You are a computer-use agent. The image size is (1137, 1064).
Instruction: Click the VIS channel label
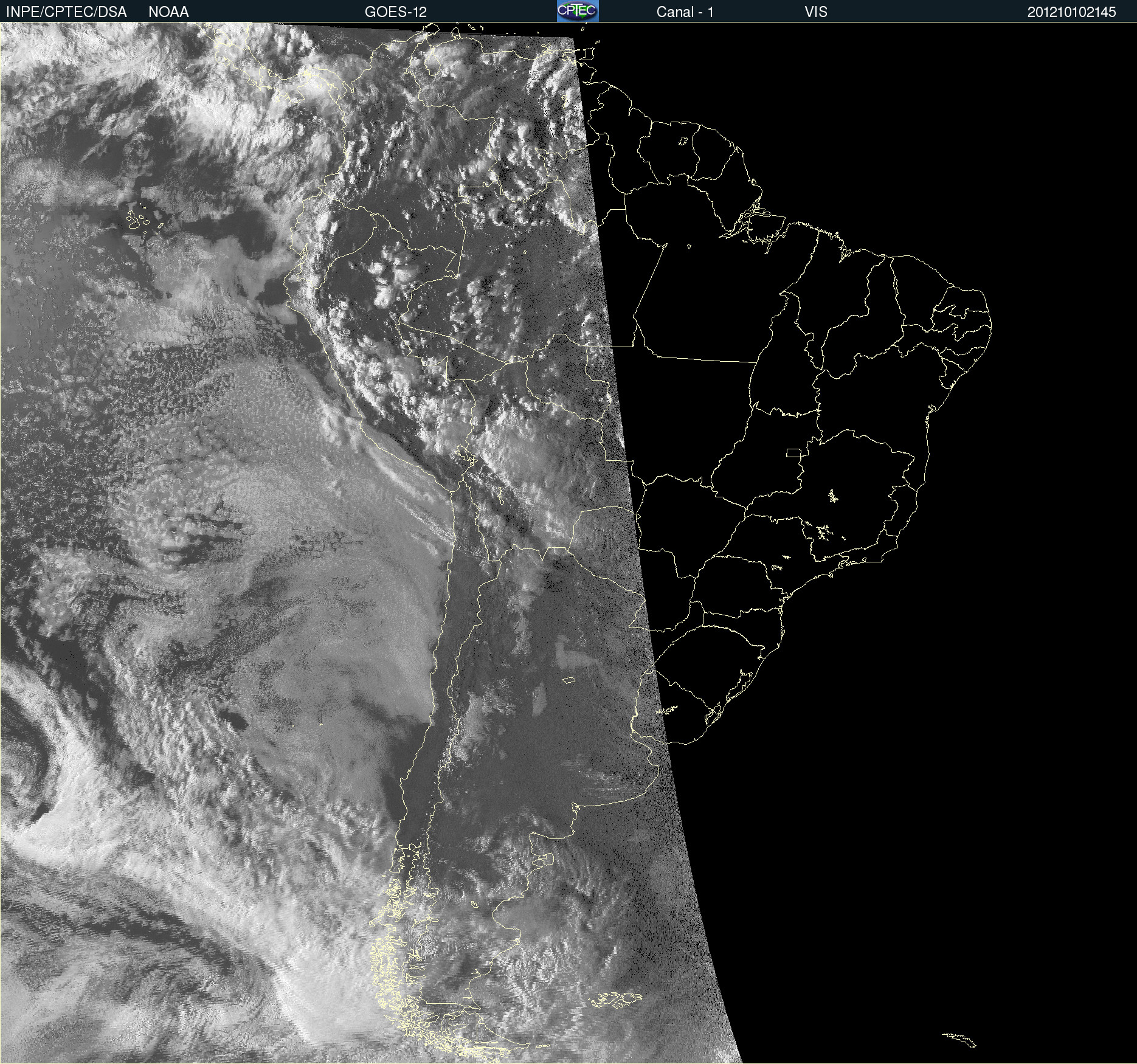coord(816,12)
